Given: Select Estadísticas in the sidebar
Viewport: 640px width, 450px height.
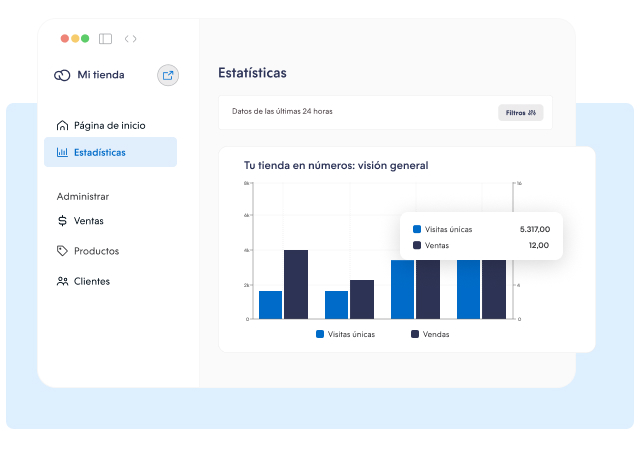Looking at the screenshot, I should (110, 152).
